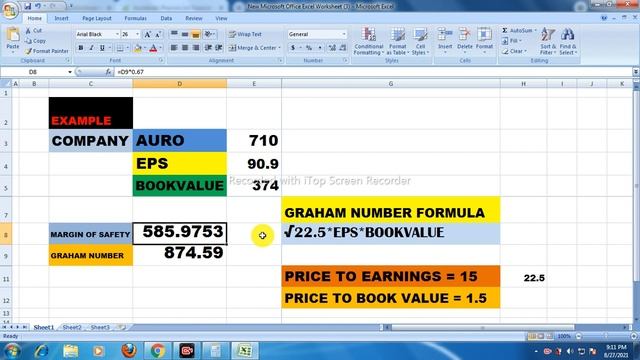Save the workbook from quick access toolbar
This screenshot has height=360, width=640.
(x=28, y=6)
